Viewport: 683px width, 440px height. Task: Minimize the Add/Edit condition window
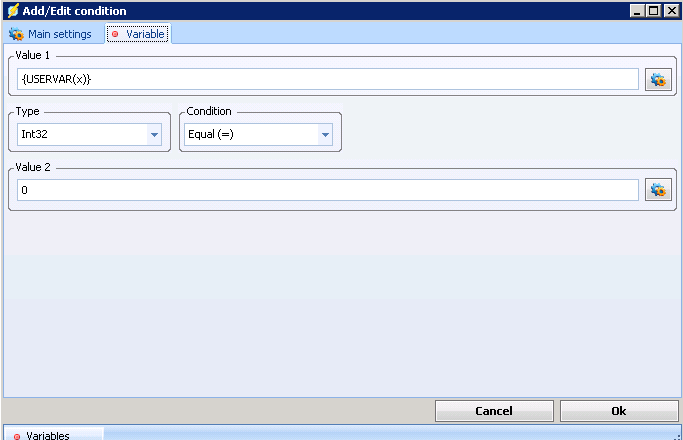point(637,11)
